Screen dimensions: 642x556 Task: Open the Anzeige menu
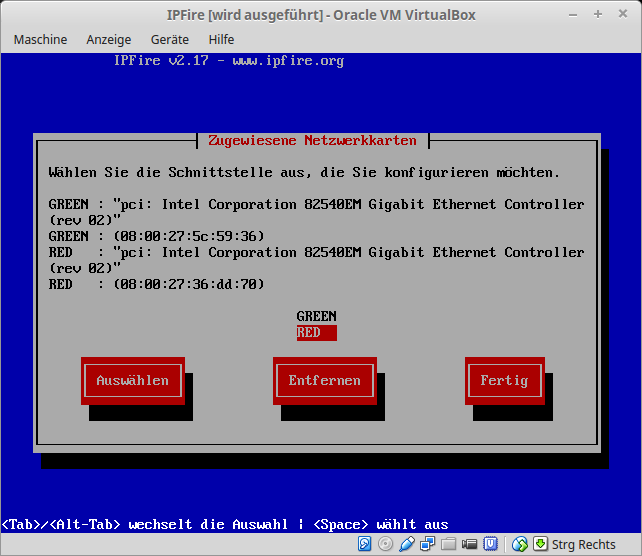tap(109, 39)
